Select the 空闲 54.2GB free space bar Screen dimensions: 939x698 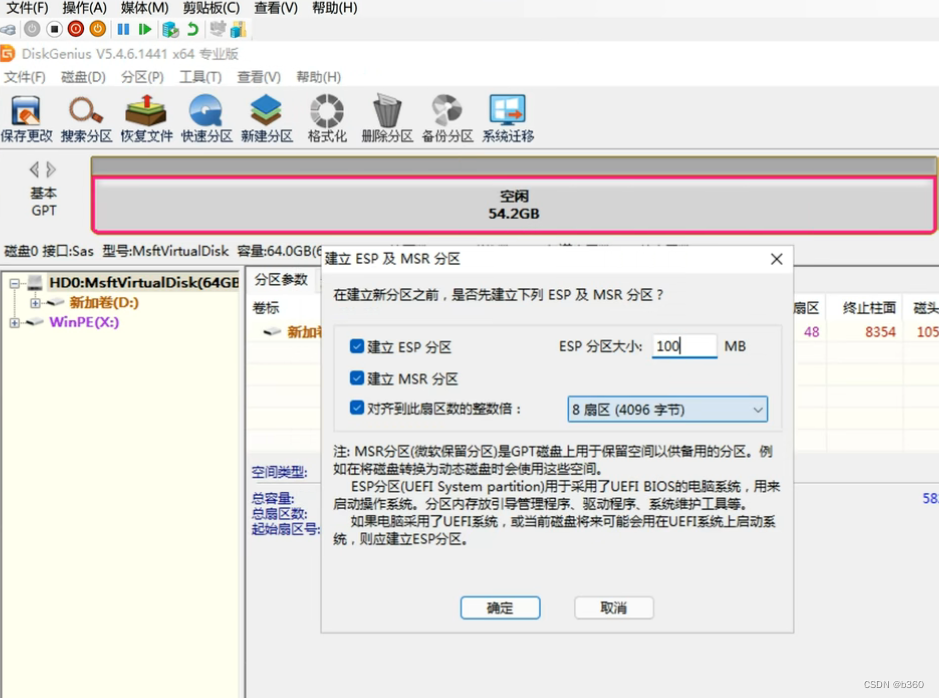click(x=513, y=205)
